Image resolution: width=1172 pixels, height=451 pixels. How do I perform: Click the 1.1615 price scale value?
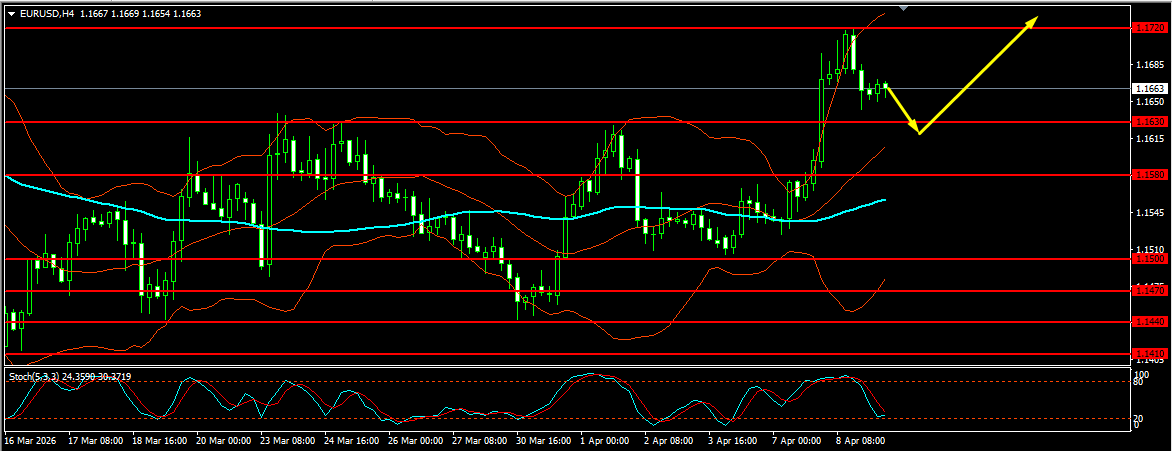tap(1148, 138)
